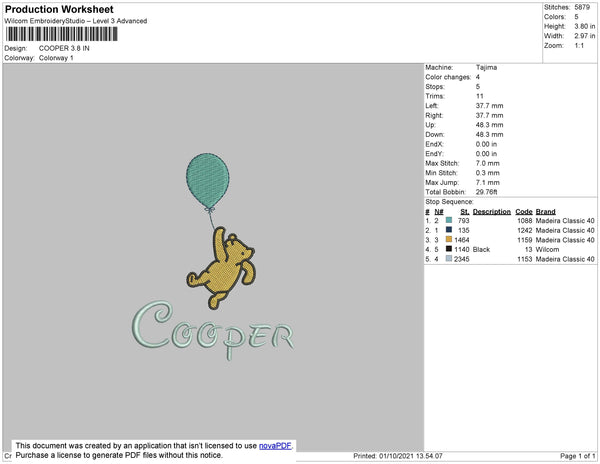
Task: Click the Cooper name lettering in the preview
Action: pyautogui.click(x=213, y=330)
